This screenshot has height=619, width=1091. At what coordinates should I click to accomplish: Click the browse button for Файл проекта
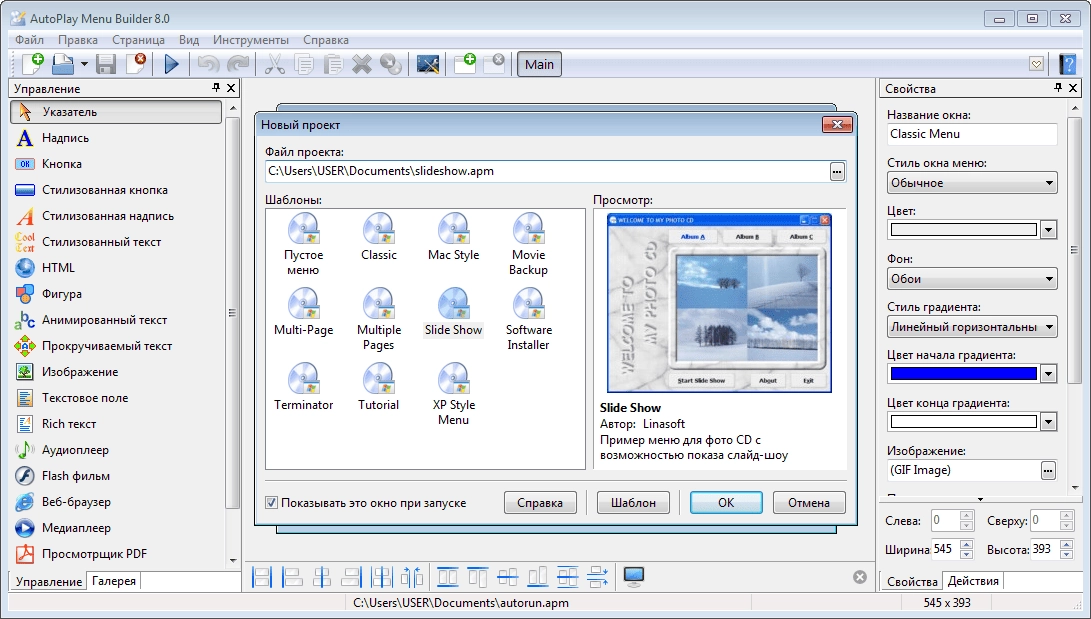click(x=837, y=171)
